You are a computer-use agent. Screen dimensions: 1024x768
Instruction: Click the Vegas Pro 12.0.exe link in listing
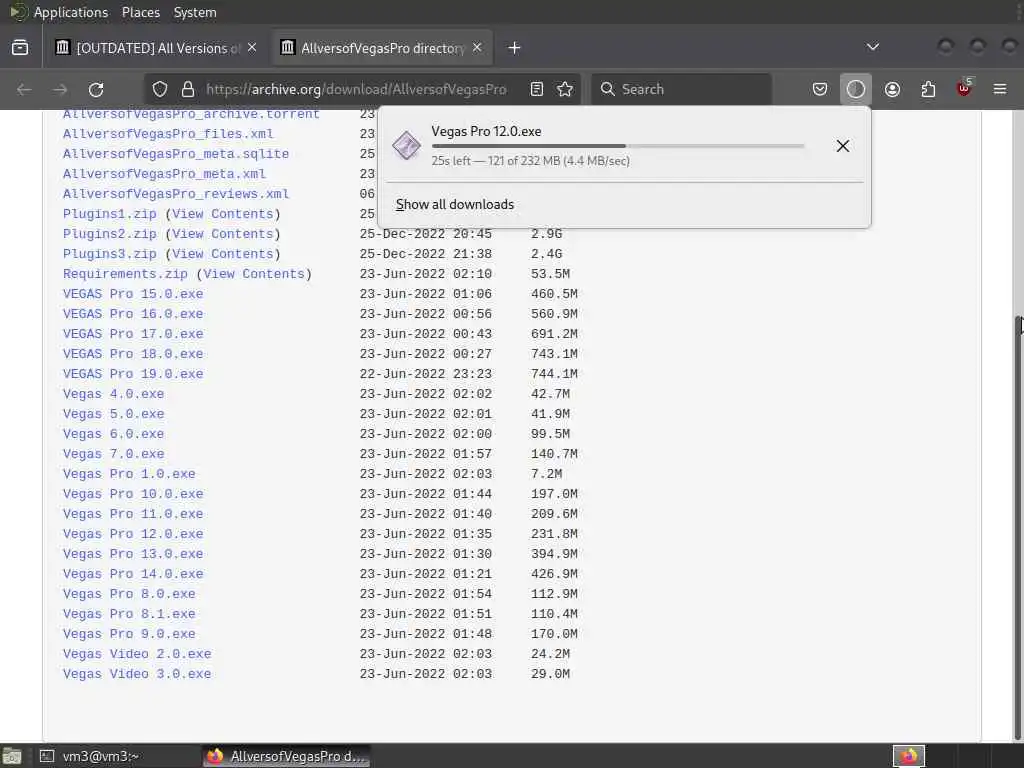[x=133, y=534]
